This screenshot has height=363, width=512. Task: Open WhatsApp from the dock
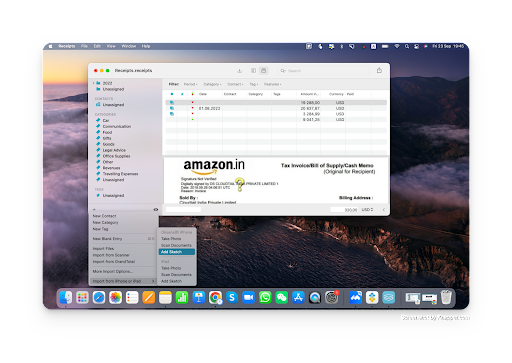[x=265, y=297]
